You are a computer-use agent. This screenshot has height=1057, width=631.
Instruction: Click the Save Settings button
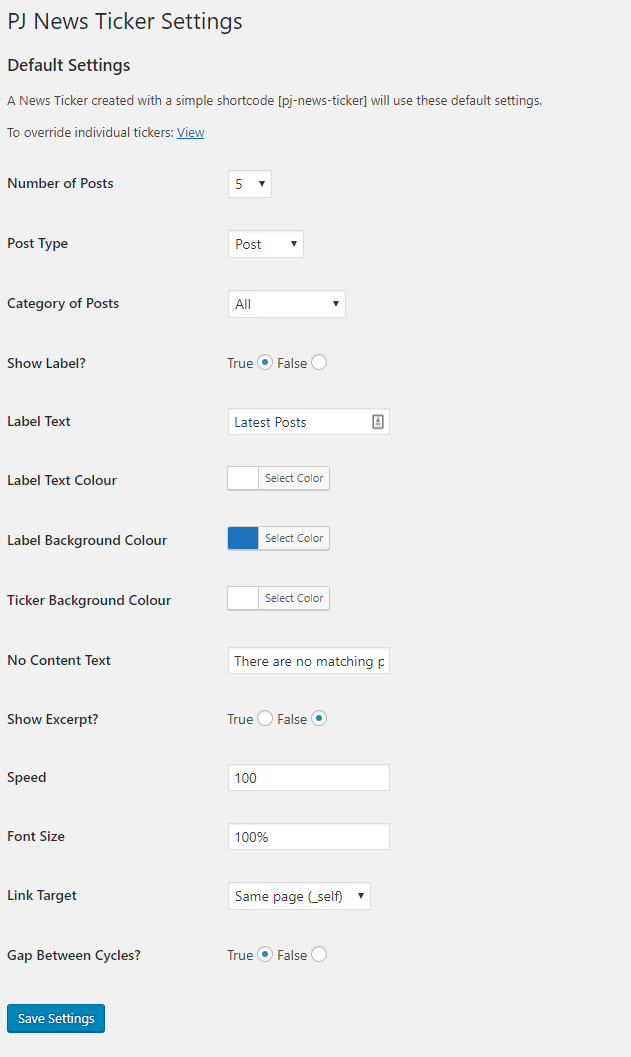pyautogui.click(x=56, y=1018)
